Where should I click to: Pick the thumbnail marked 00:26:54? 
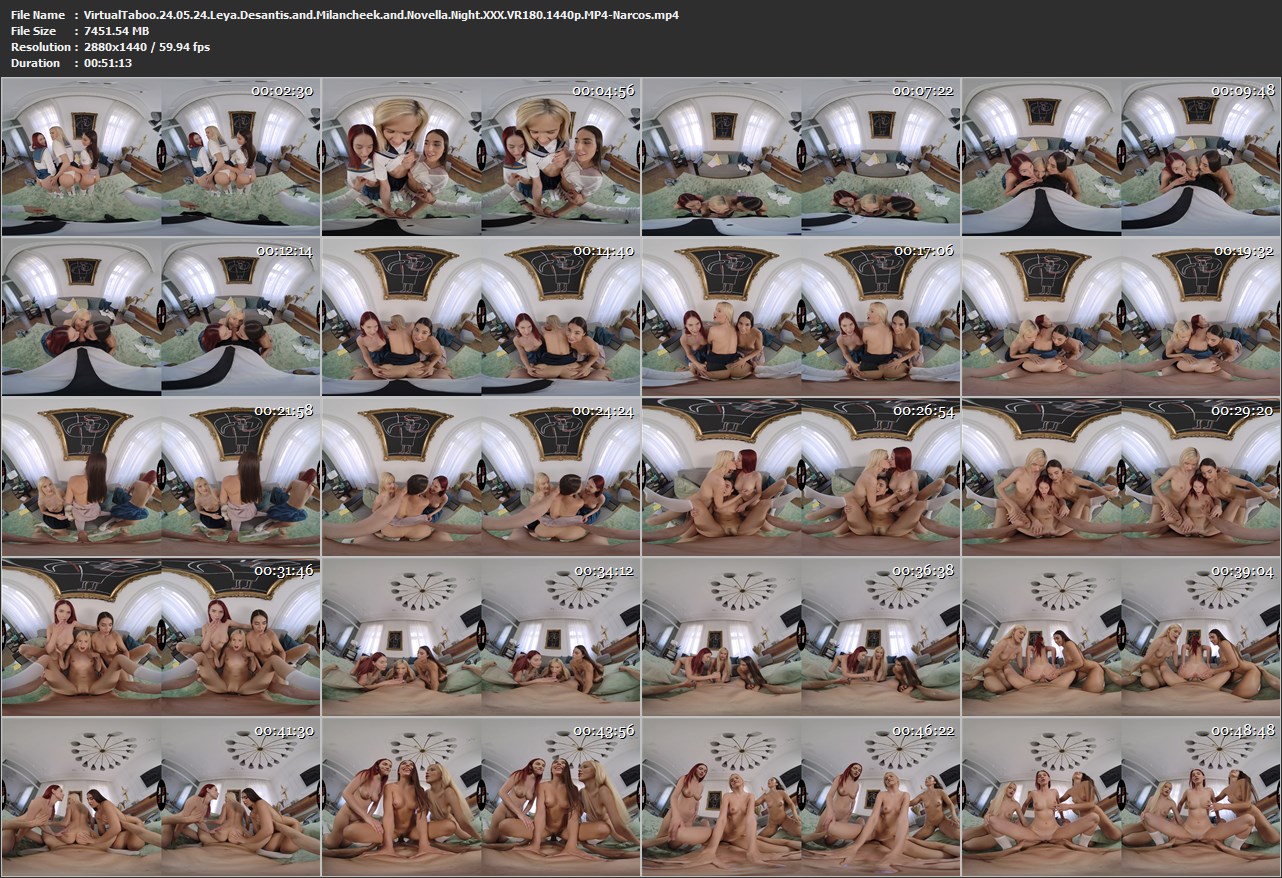(801, 476)
